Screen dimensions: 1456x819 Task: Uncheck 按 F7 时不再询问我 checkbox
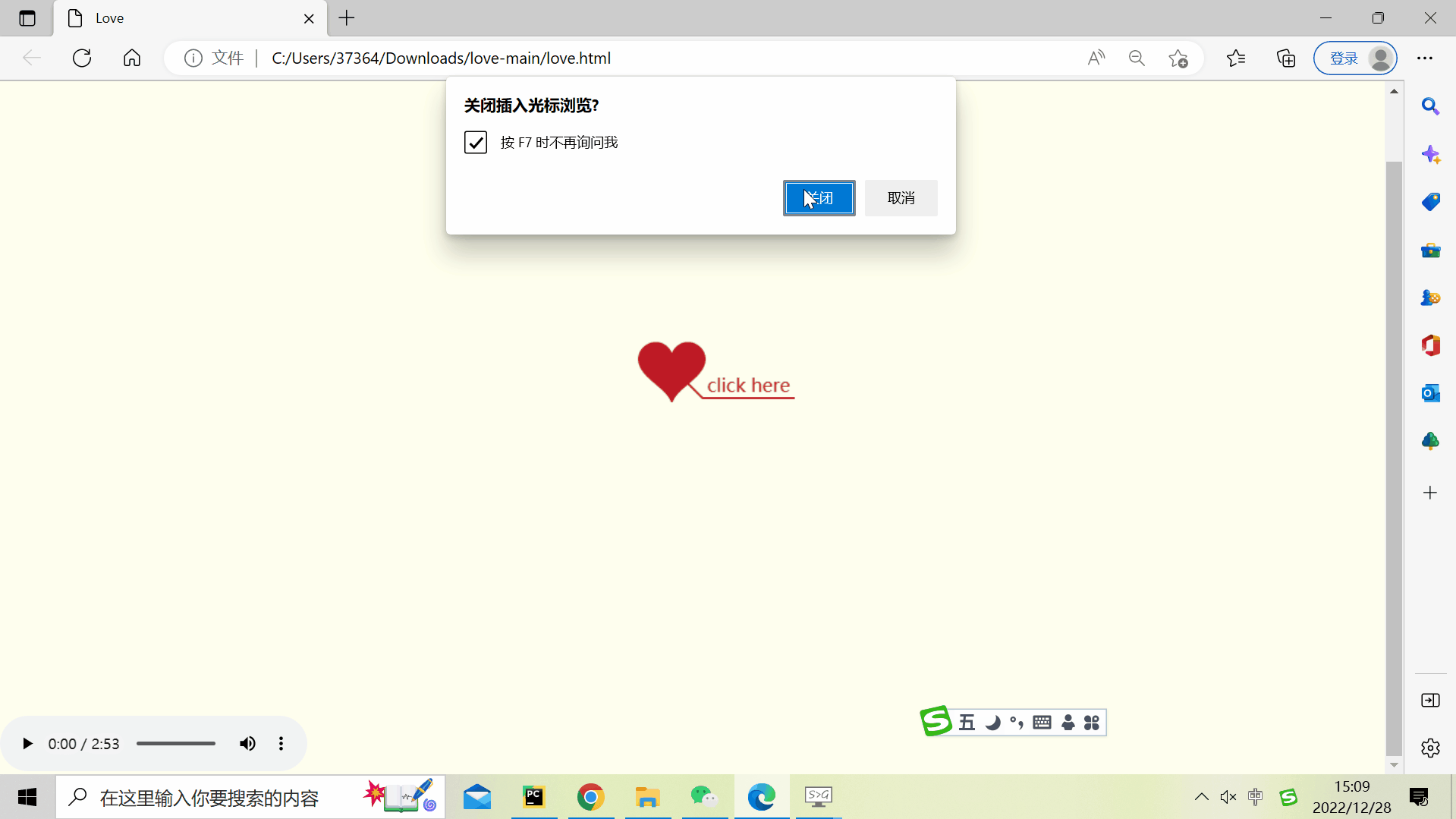[x=476, y=143]
